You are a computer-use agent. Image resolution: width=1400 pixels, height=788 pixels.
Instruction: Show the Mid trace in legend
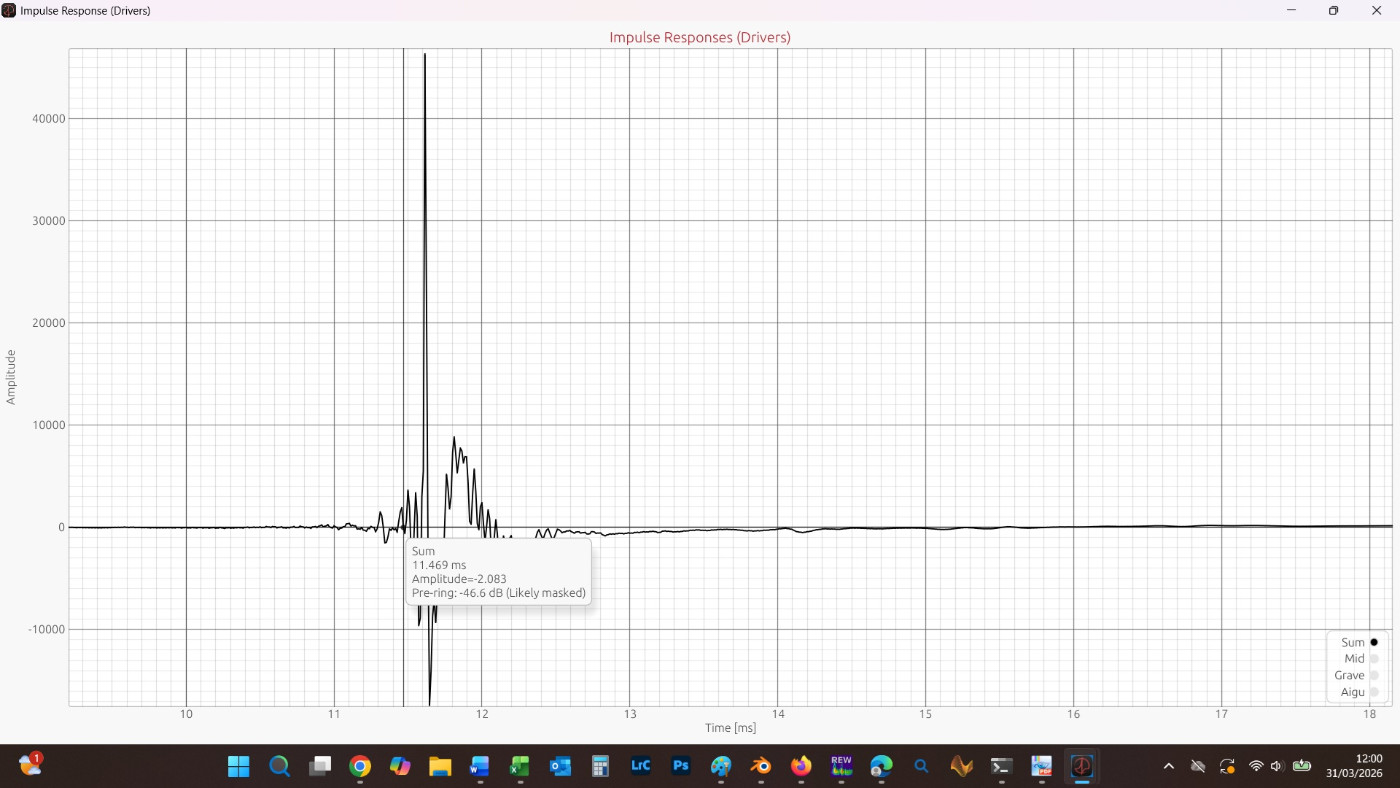(1373, 659)
